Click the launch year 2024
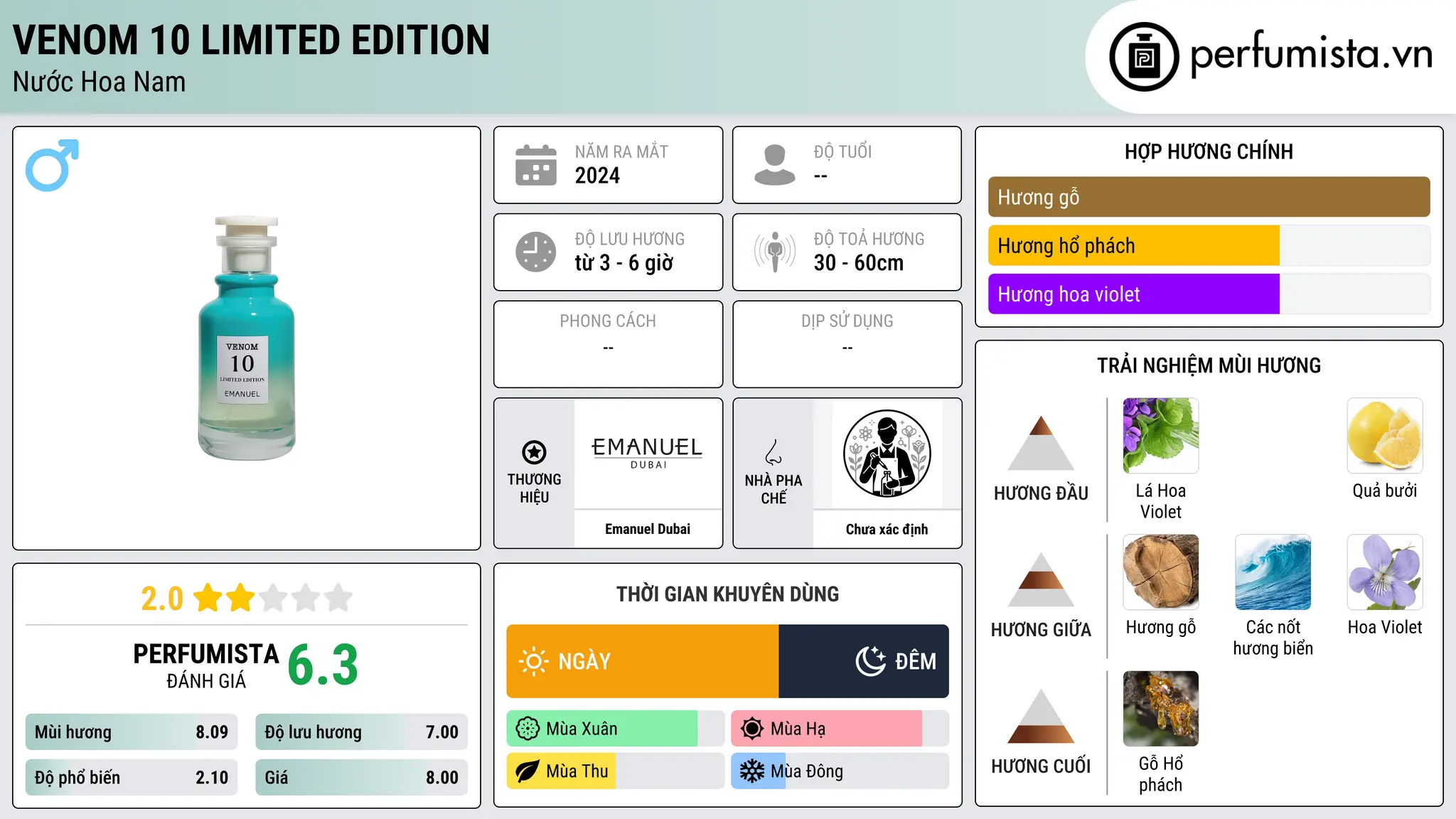 (x=597, y=176)
